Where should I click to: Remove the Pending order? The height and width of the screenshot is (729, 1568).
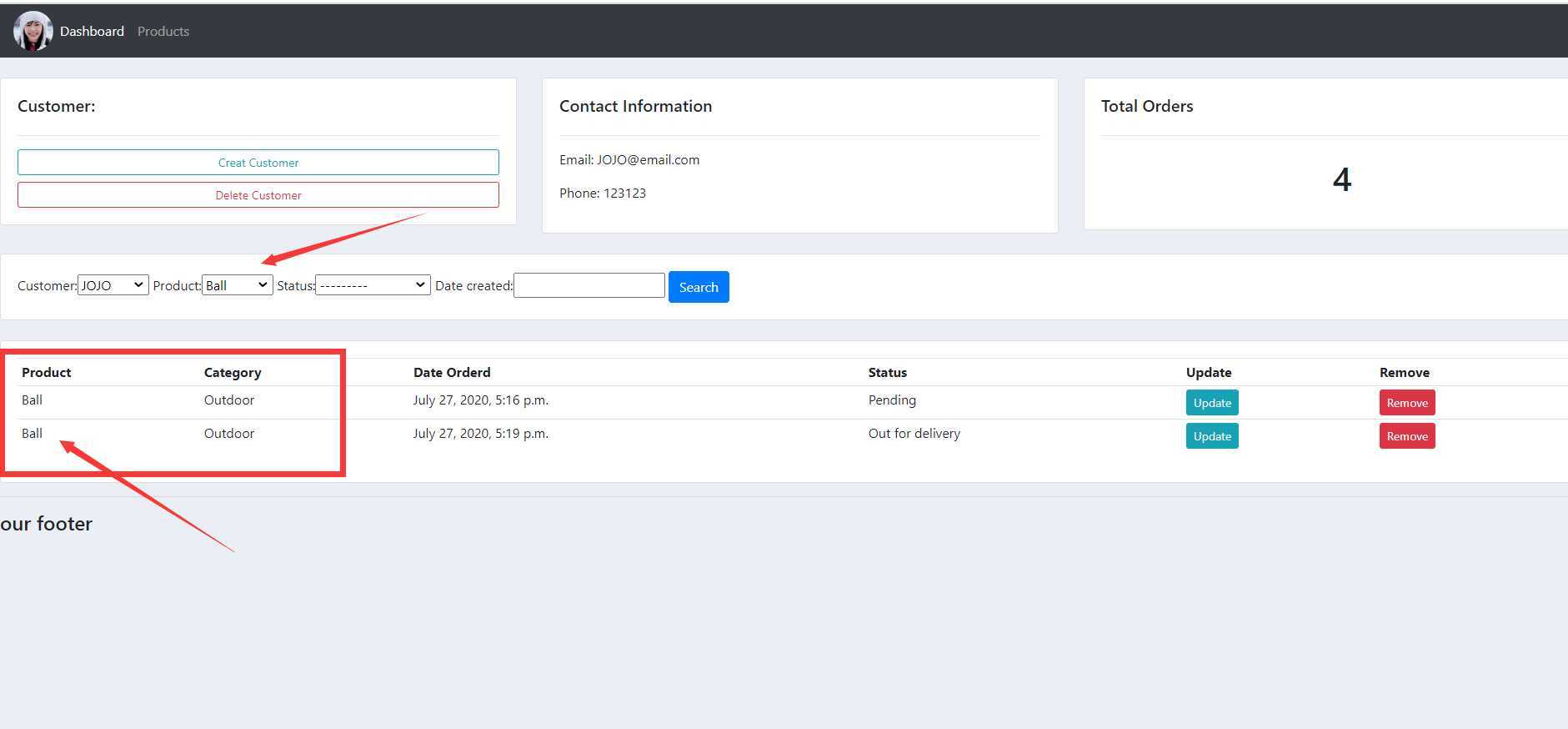[x=1407, y=403]
